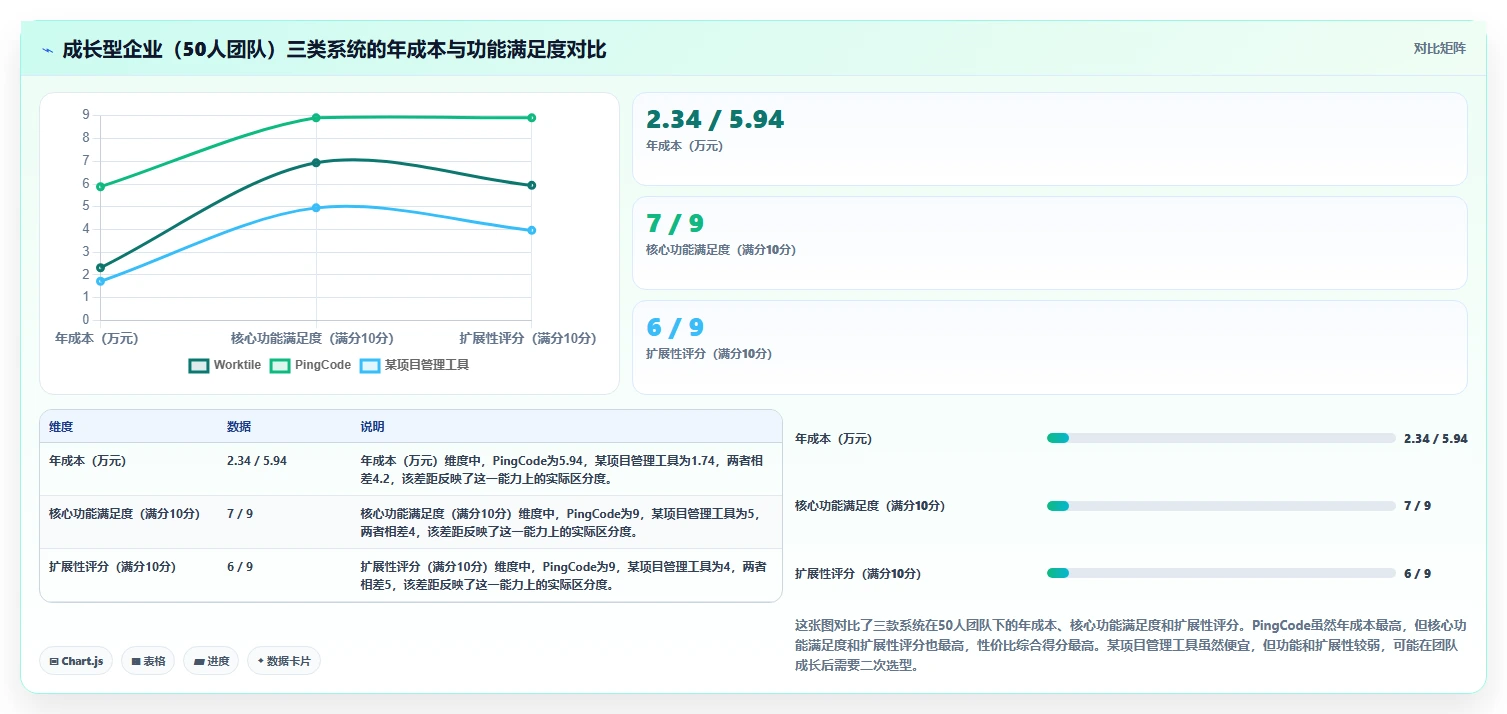Click the 年成本（万元） progress row label

tap(834, 439)
